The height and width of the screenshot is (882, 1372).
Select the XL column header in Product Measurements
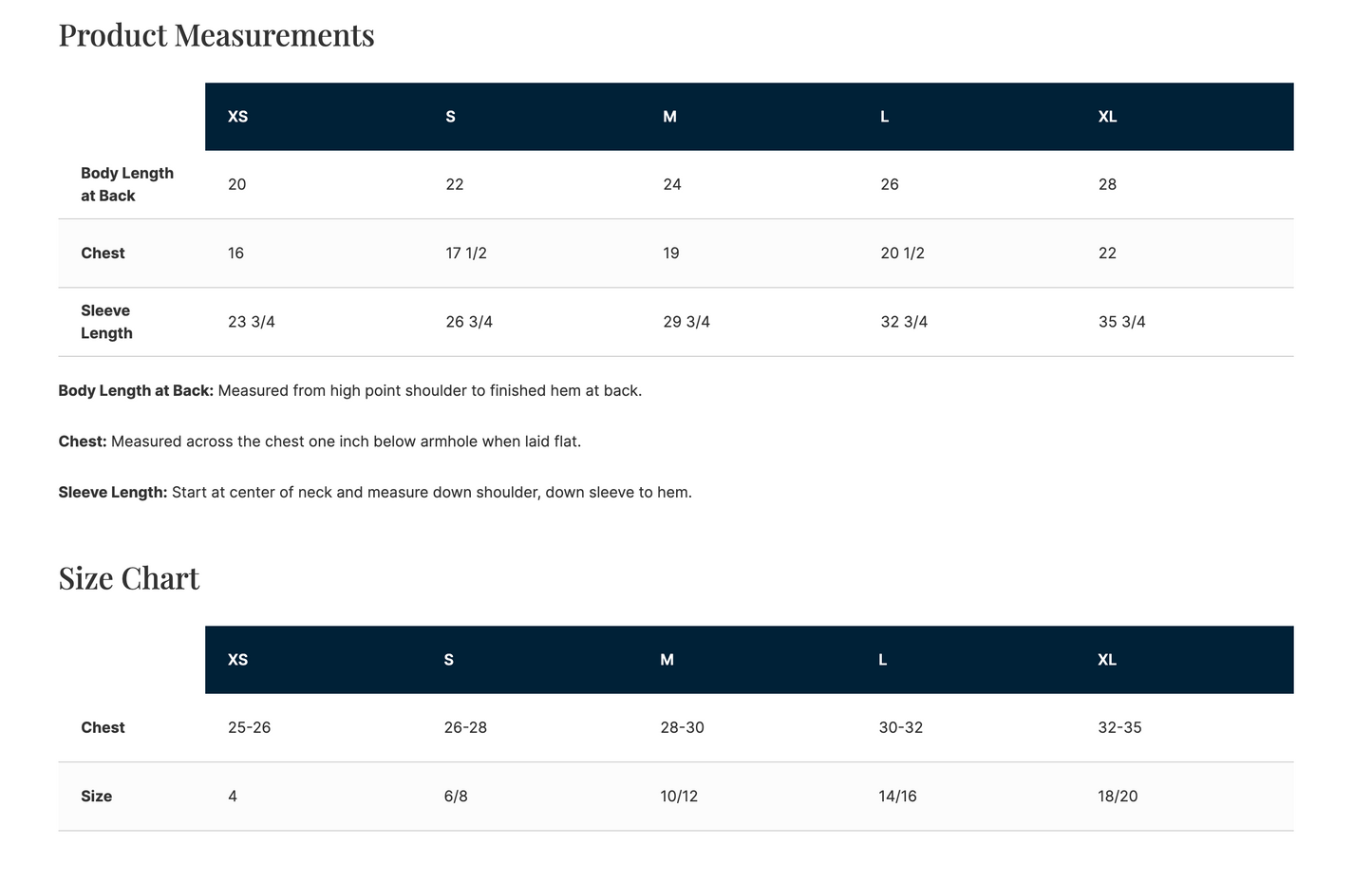pos(1108,117)
